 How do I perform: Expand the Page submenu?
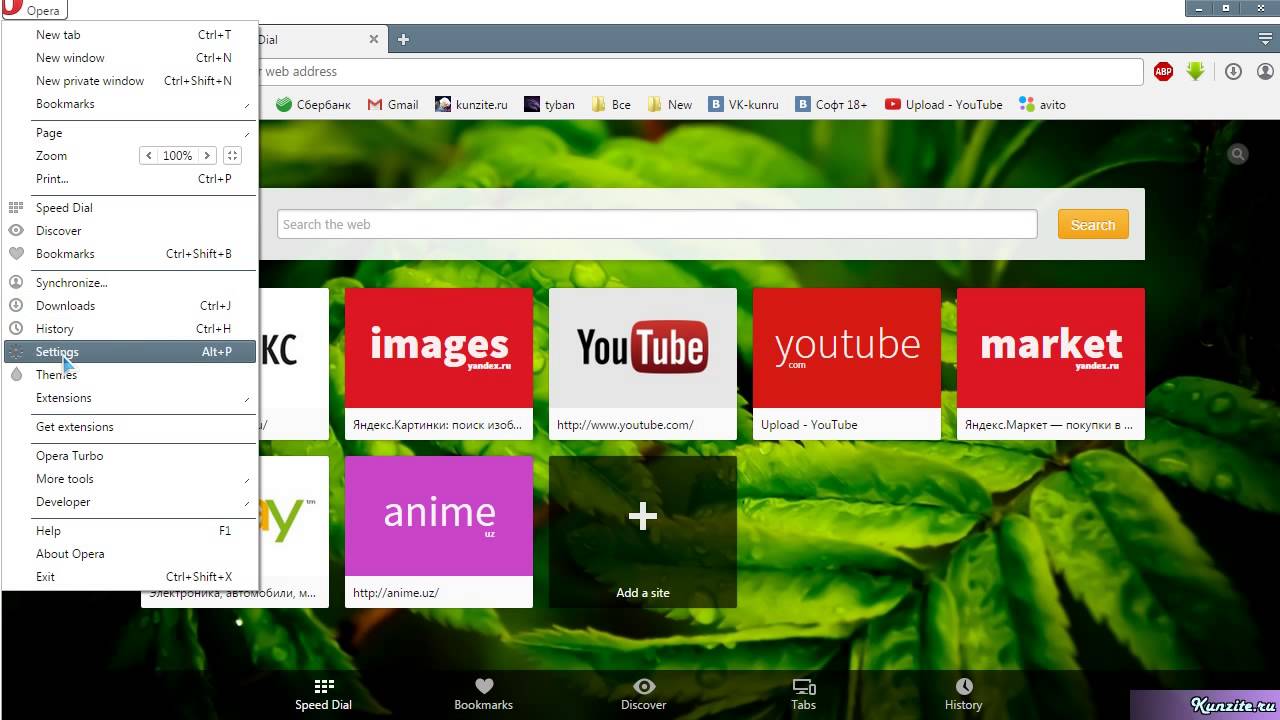point(130,133)
